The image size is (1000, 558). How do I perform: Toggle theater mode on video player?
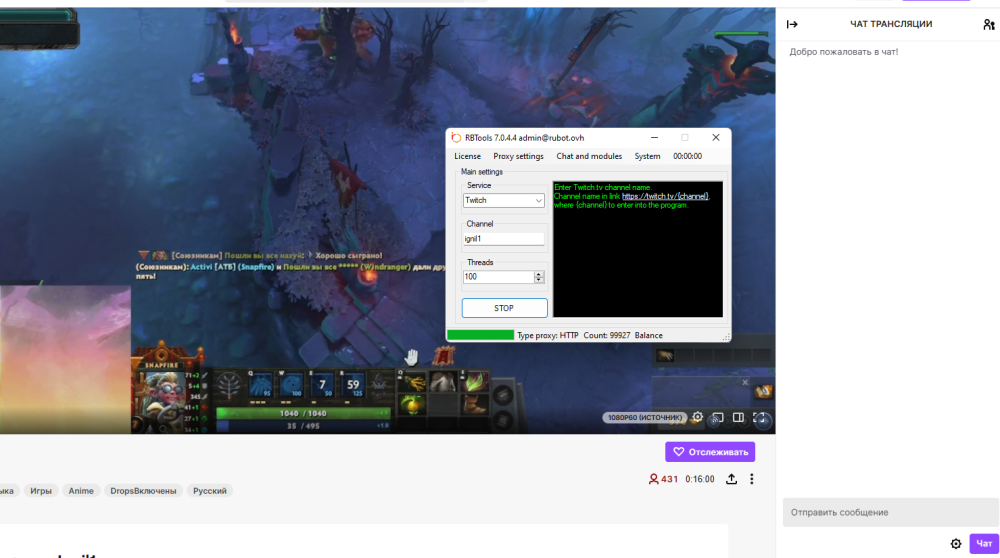738,418
